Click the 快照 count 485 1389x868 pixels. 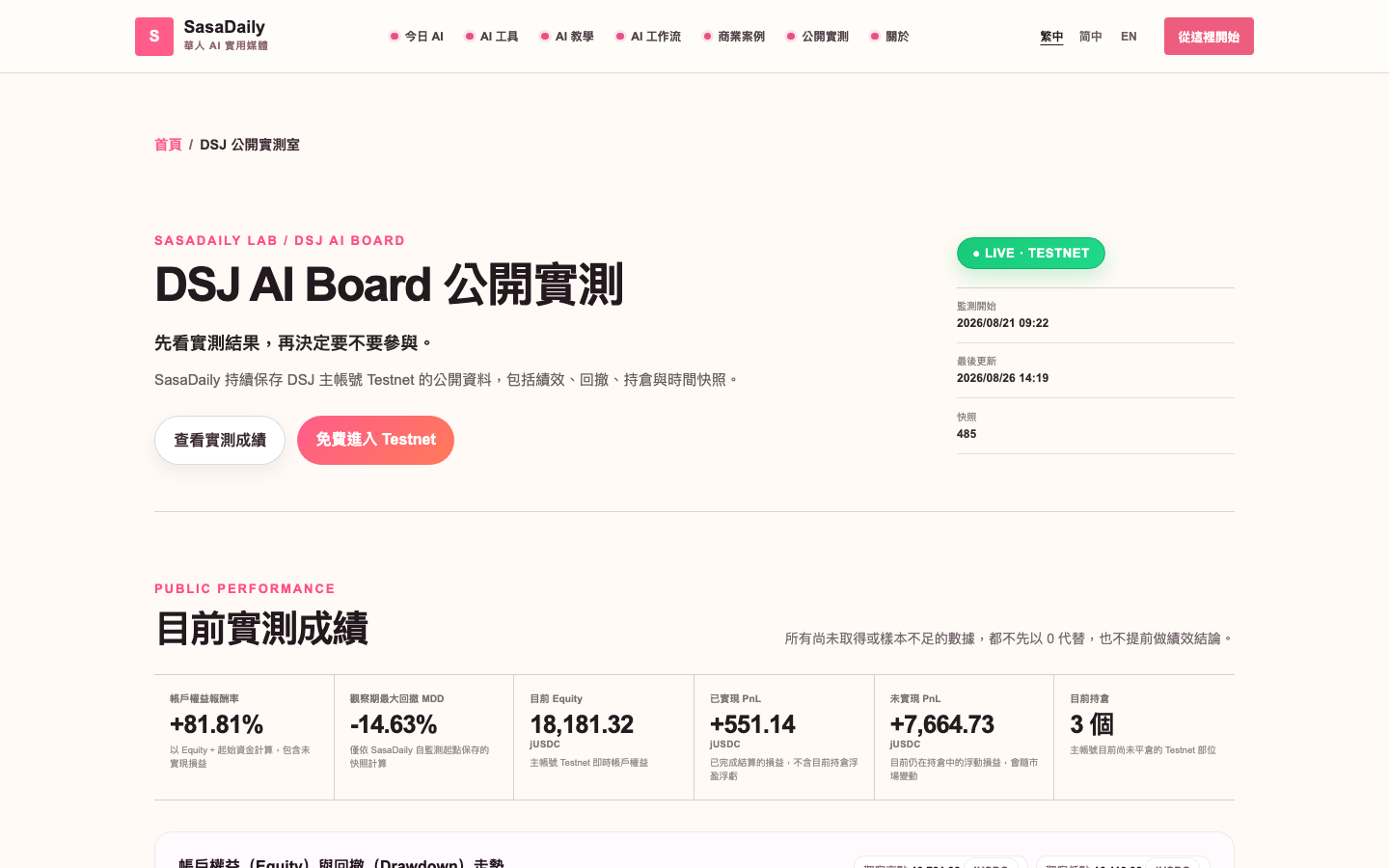(x=967, y=434)
